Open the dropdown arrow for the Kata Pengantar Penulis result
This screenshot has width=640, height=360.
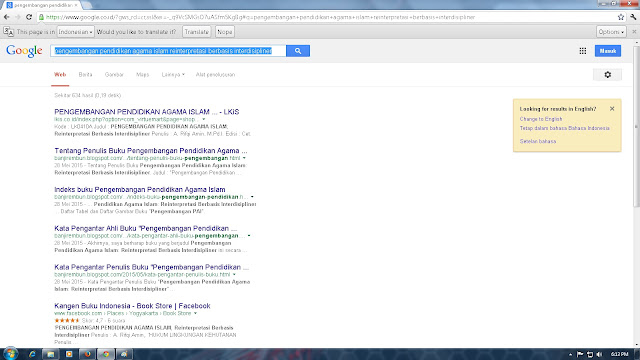tap(234, 275)
